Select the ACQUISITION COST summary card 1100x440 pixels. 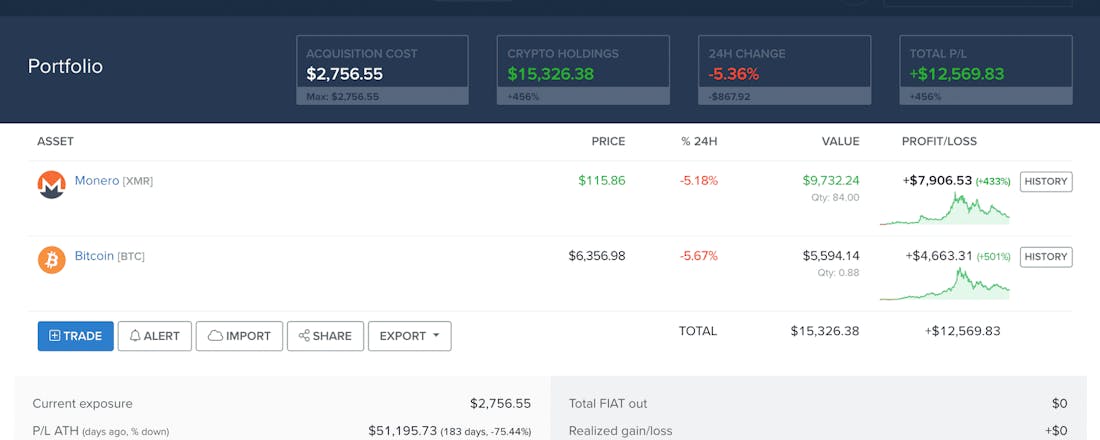pyautogui.click(x=382, y=70)
